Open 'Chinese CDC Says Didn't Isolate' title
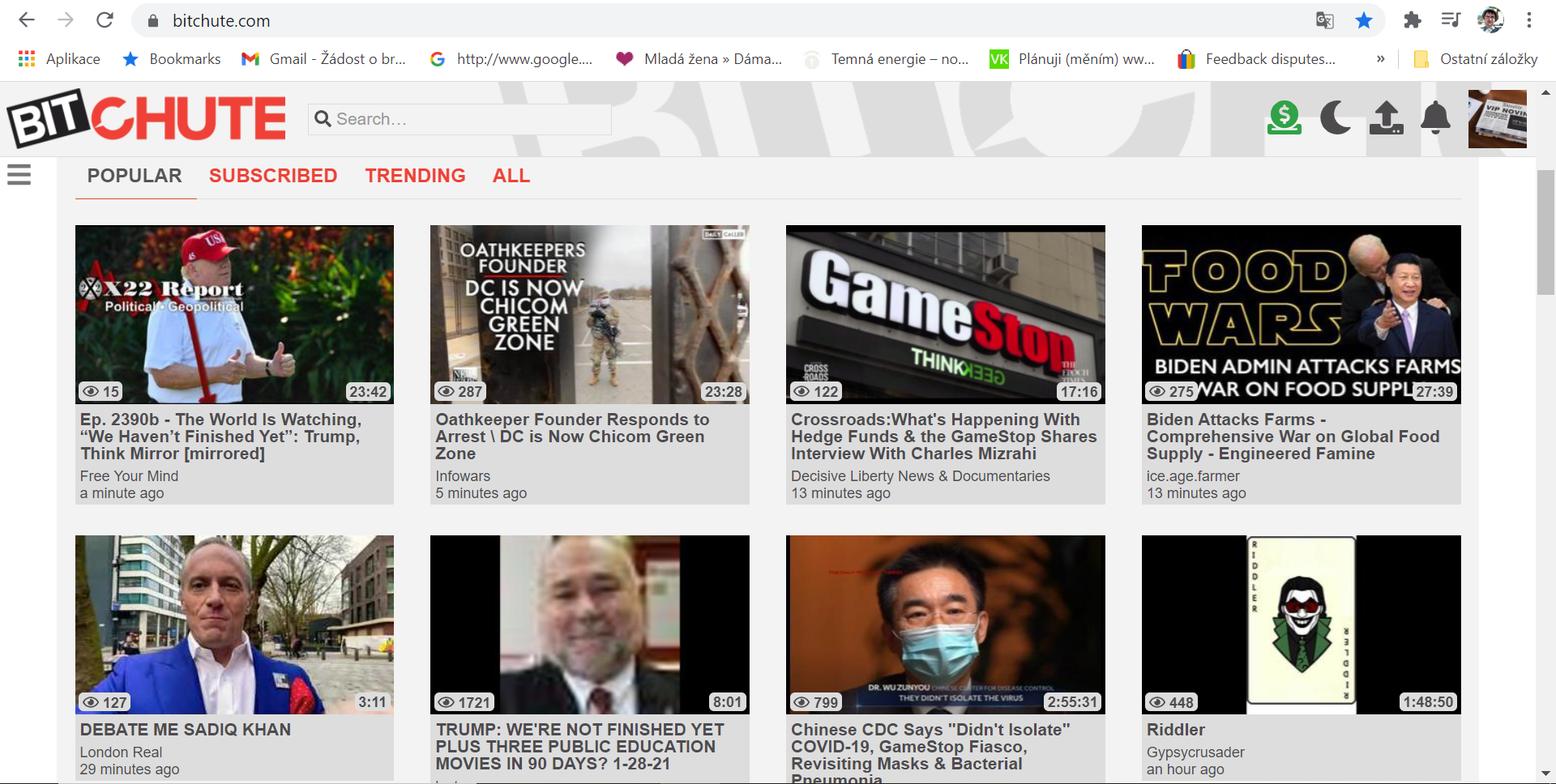The height and width of the screenshot is (784, 1556). pos(930,752)
